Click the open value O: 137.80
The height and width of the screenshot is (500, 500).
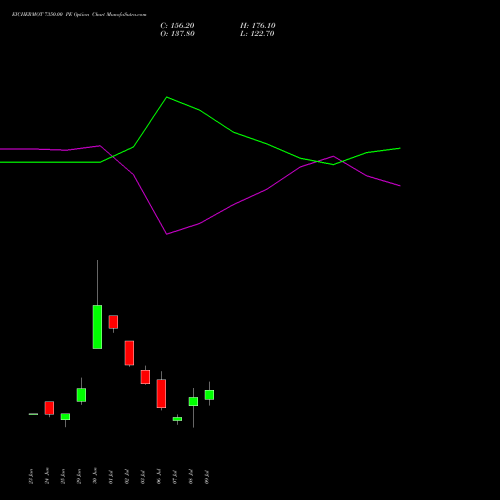pyautogui.click(x=177, y=34)
